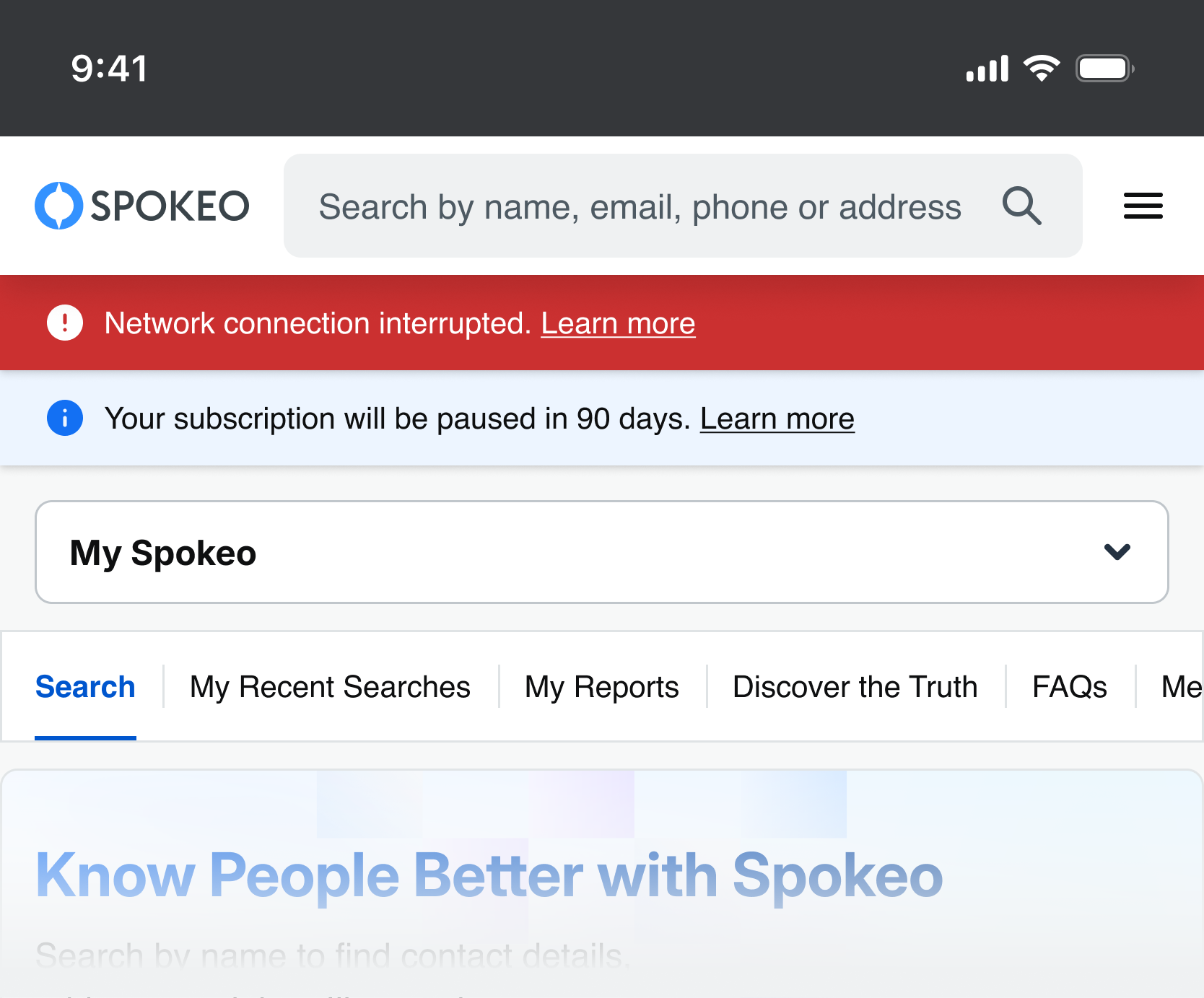This screenshot has width=1204, height=998.
Task: Open the FAQs tab
Action: click(x=1069, y=687)
